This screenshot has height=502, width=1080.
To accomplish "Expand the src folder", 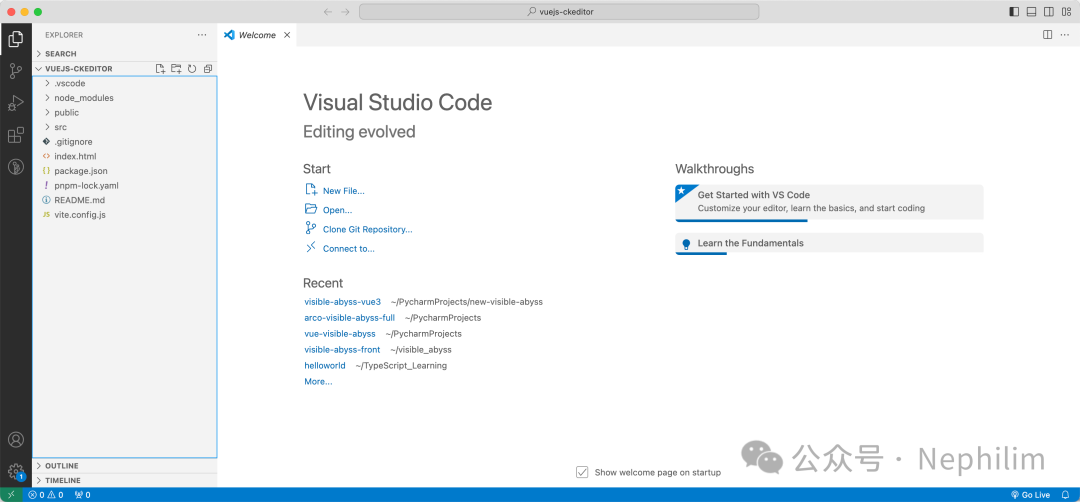I will pos(60,127).
